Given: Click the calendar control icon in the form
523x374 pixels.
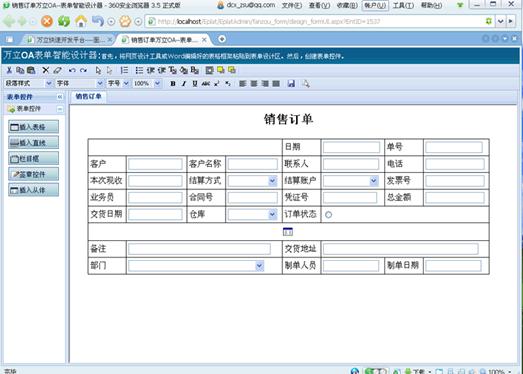Looking at the screenshot, I should coord(288,231).
